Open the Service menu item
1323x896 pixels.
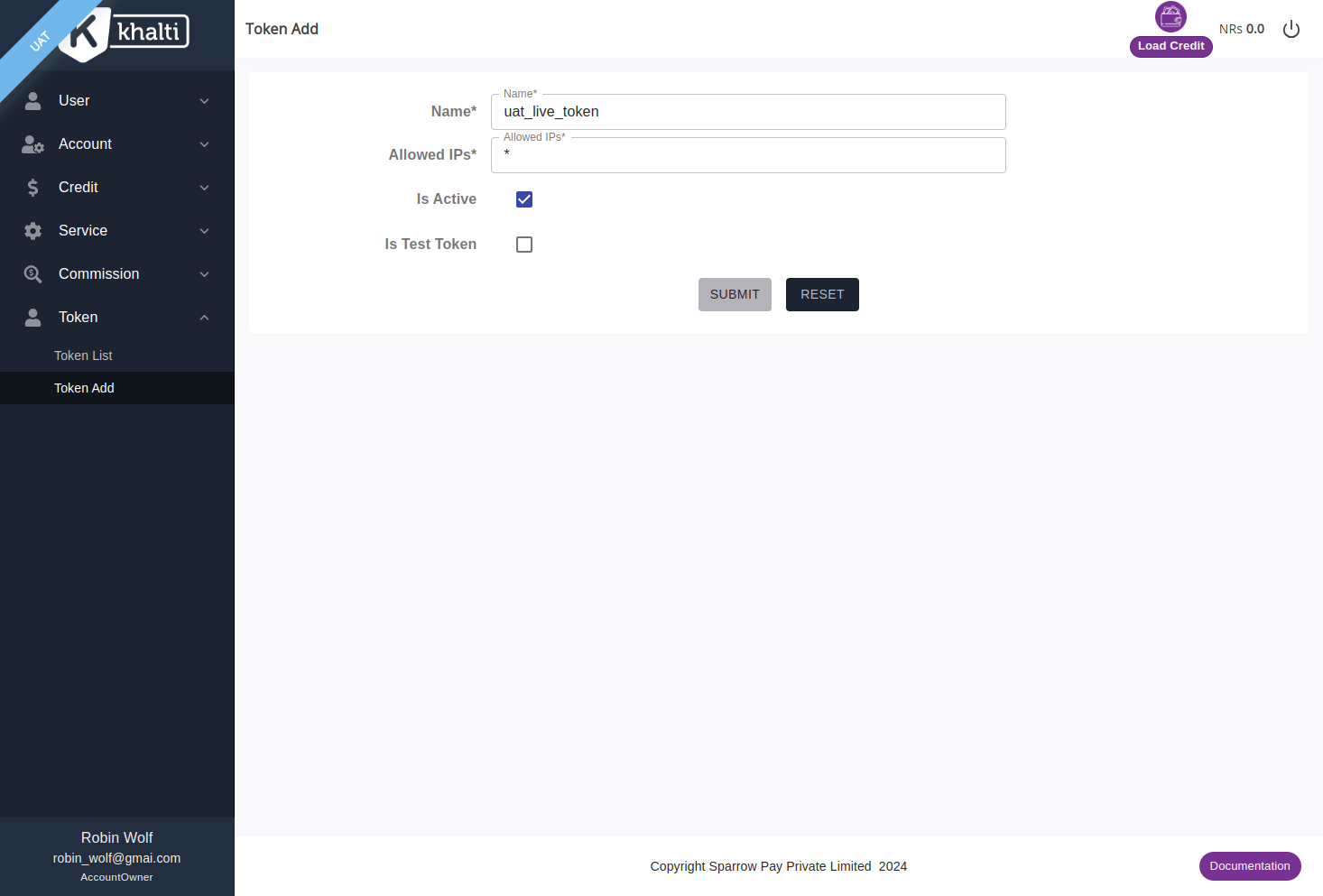pyautogui.click(x=117, y=231)
